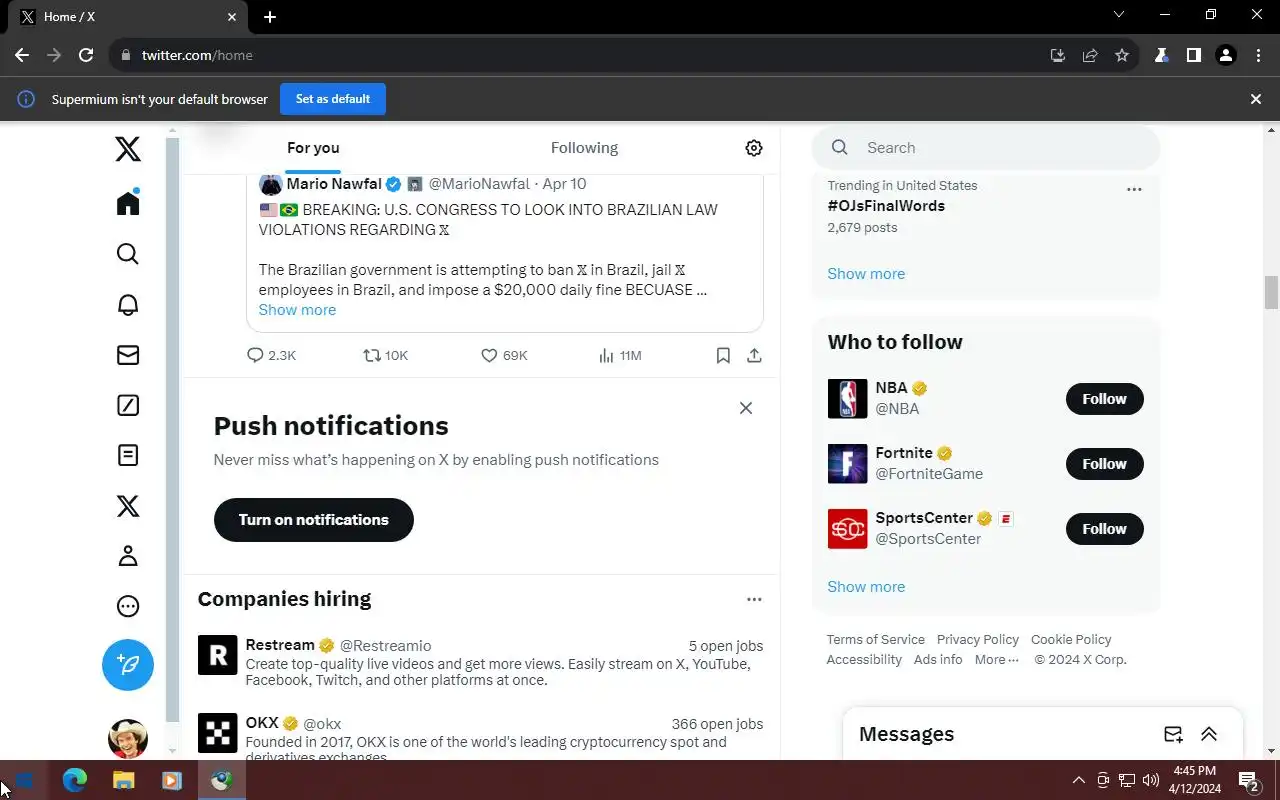Open a new browser tab
Viewport: 1280px width, 800px height.
click(x=270, y=17)
